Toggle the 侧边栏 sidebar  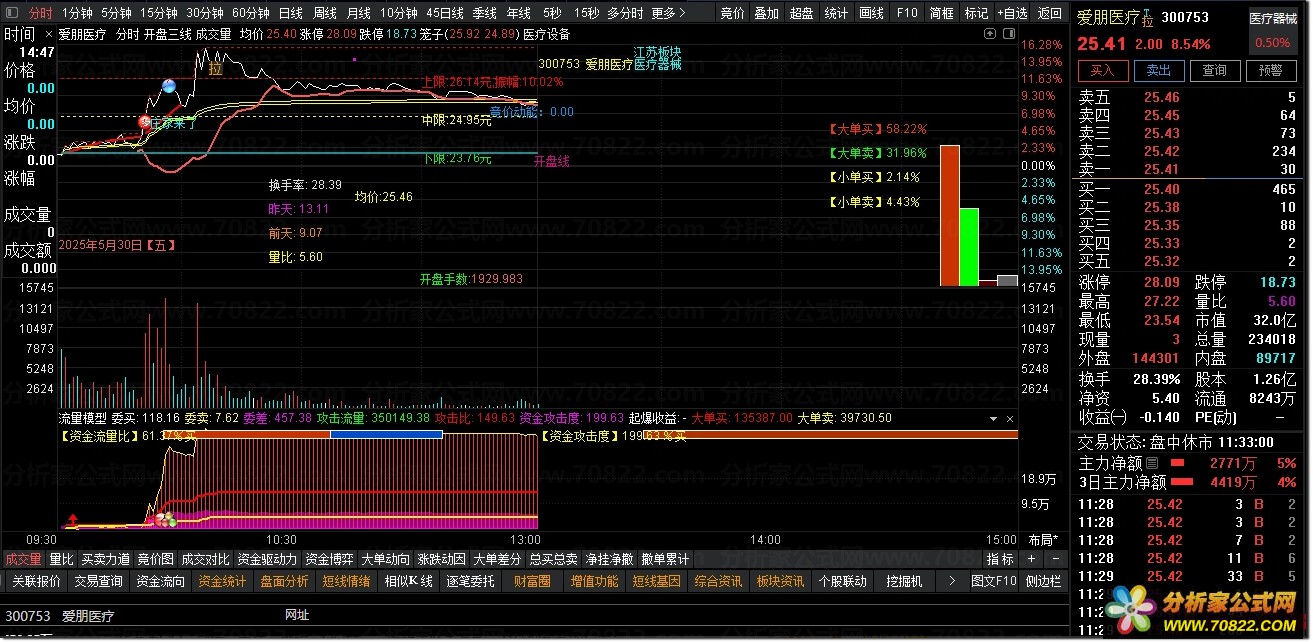coord(1043,581)
